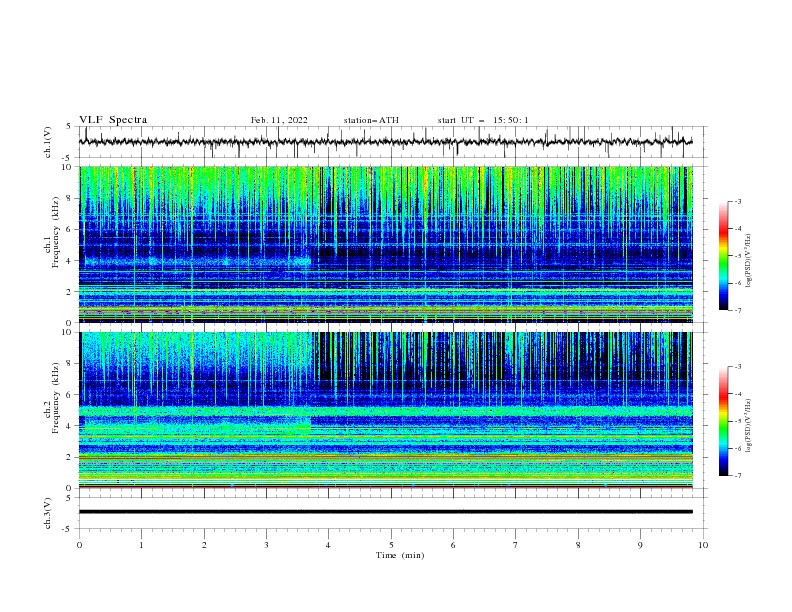Image resolution: width=792 pixels, height=612 pixels.
Task: Click the log(PSD) label beside the ch.1 colorbar
Action: click(x=749, y=261)
